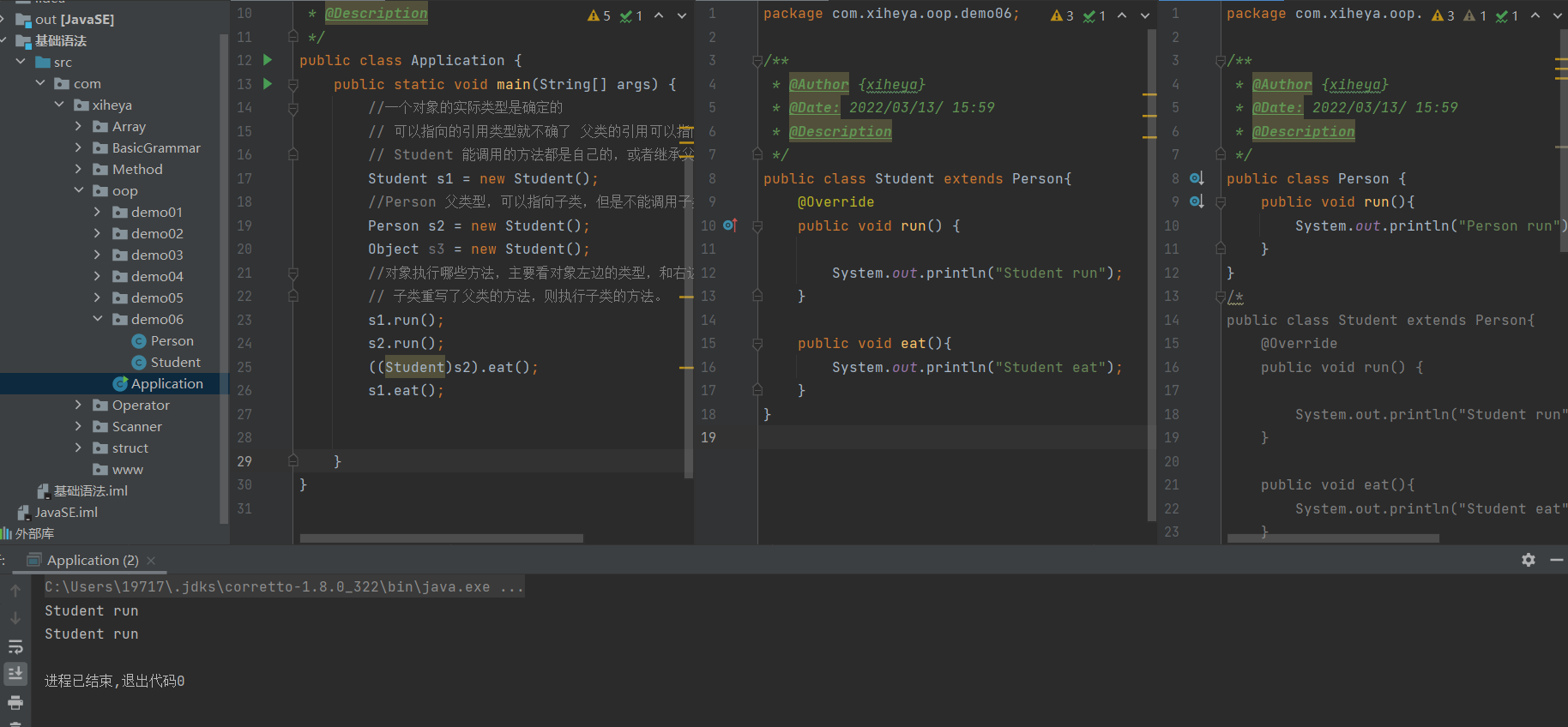Go to next highlighted error in Student editor
Screen dimensions: 1568x727
[1145, 15]
